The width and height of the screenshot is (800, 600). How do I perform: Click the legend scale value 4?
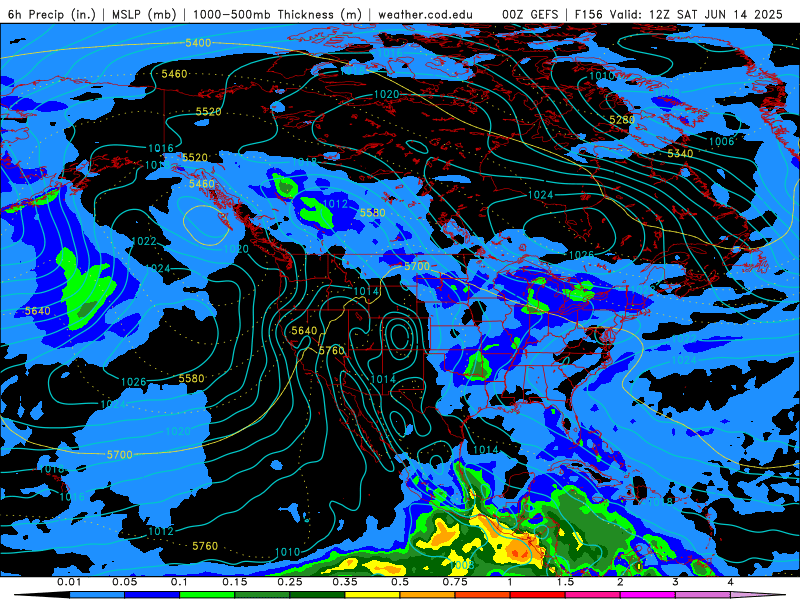(730, 582)
